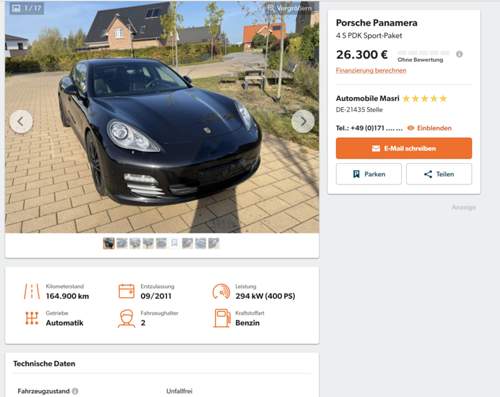Screen dimensions: 500x397
Task: Click E-Mail schreiben button
Action: pyautogui.click(x=404, y=148)
